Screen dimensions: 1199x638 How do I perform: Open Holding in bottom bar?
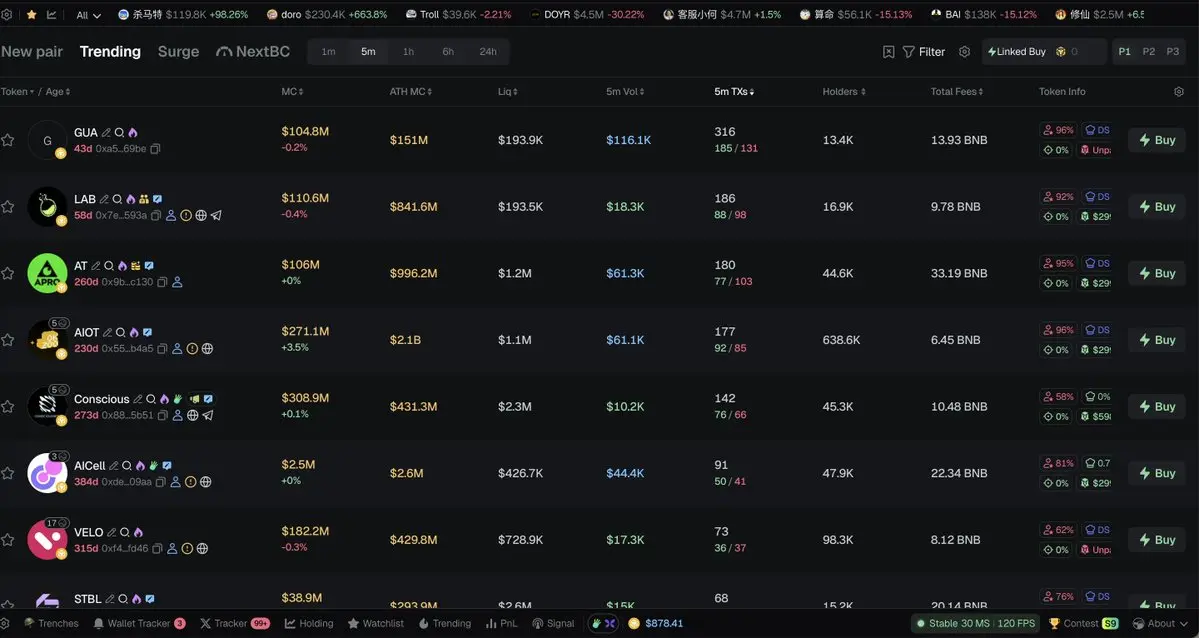point(309,623)
